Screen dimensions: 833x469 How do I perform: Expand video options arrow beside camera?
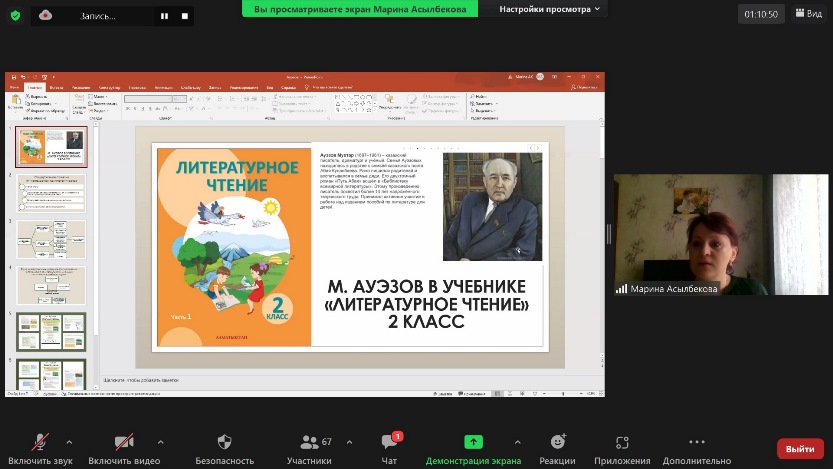pyautogui.click(x=160, y=441)
